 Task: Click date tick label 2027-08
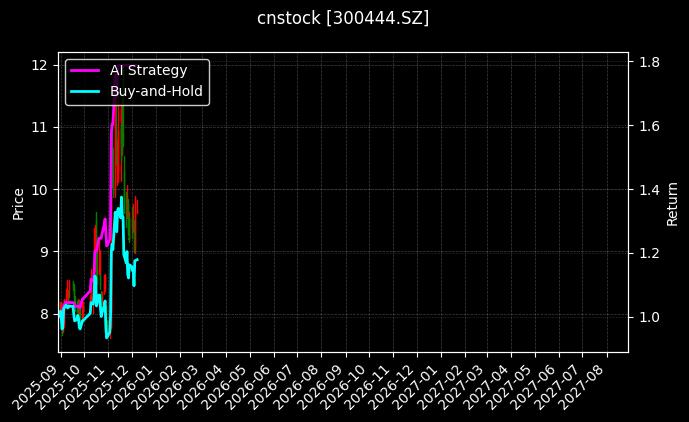click(x=580, y=387)
